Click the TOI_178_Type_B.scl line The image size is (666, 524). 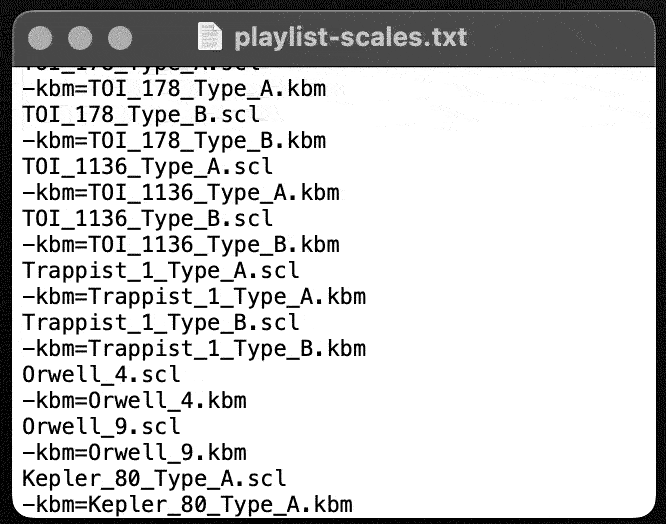(141, 115)
